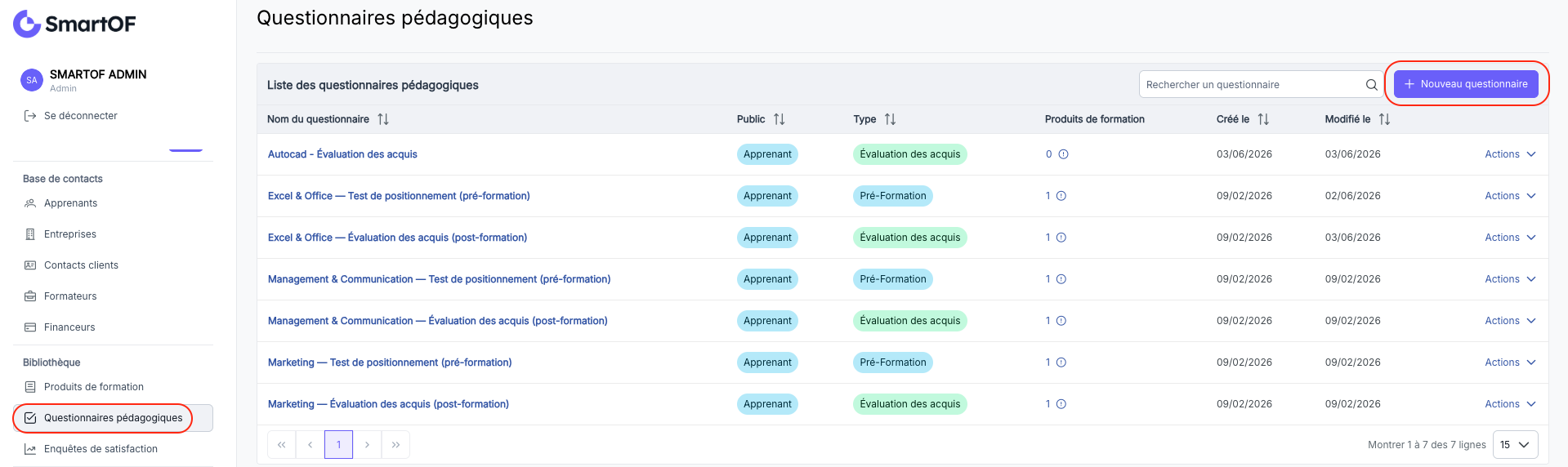Sort by Public column arrows

(x=780, y=119)
